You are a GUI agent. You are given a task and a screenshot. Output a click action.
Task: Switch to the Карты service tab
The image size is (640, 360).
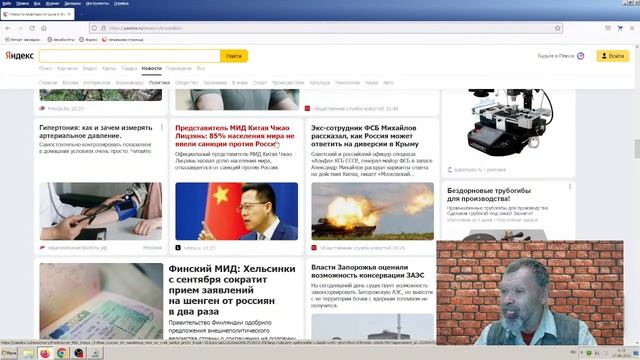point(109,68)
